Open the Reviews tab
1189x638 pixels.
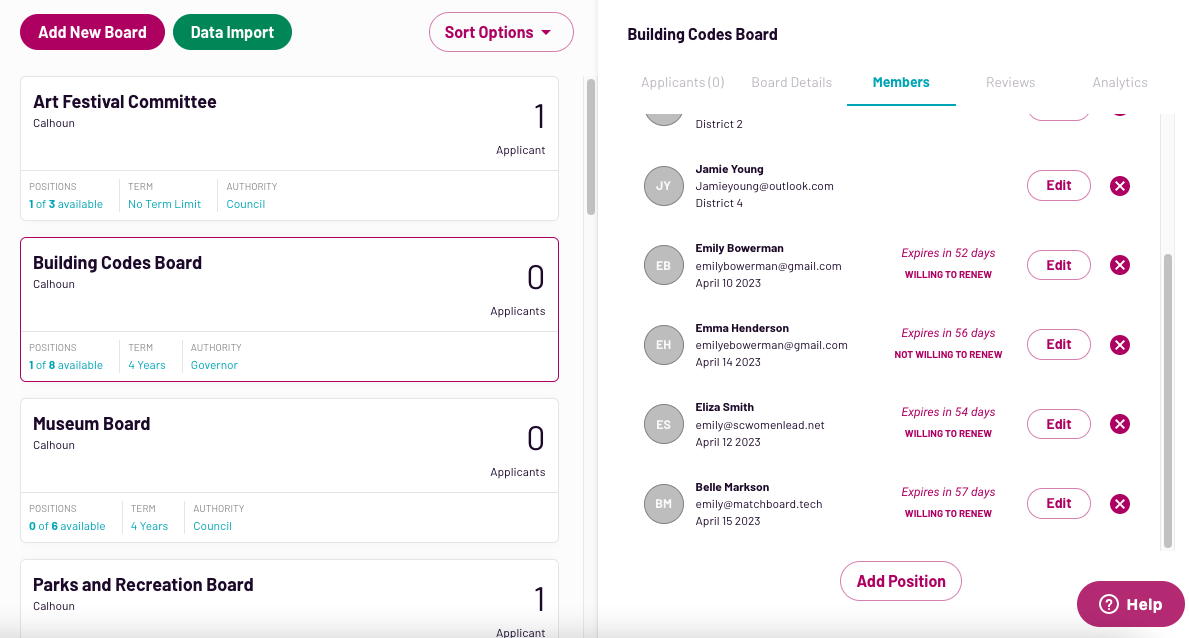(x=1010, y=83)
